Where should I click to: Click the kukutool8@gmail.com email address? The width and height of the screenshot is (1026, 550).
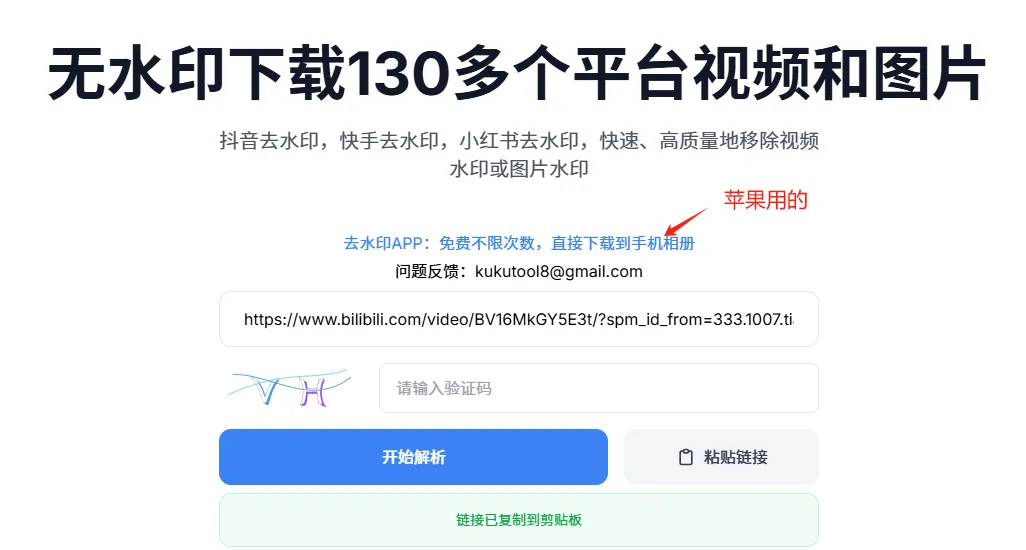(559, 271)
